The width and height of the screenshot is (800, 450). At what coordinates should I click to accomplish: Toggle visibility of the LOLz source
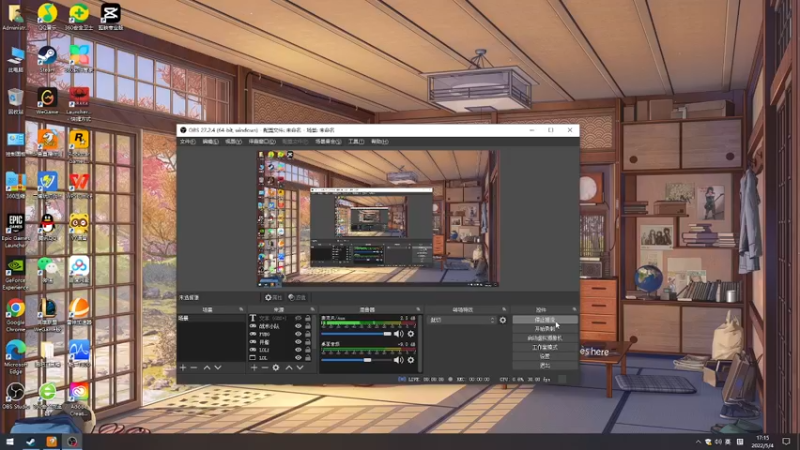coord(298,350)
